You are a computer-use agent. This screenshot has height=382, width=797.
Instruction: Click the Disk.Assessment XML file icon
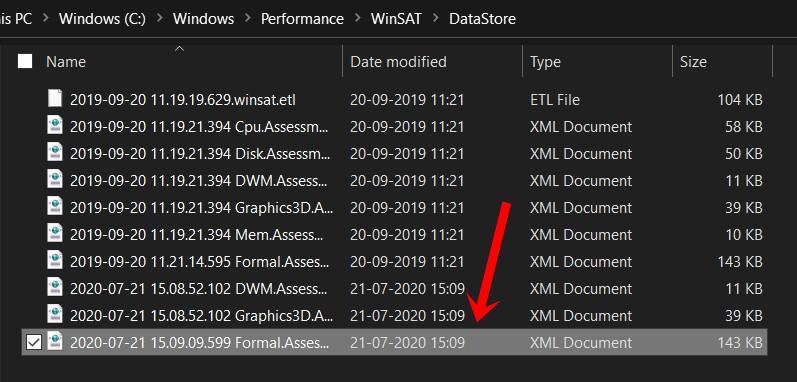click(x=55, y=152)
